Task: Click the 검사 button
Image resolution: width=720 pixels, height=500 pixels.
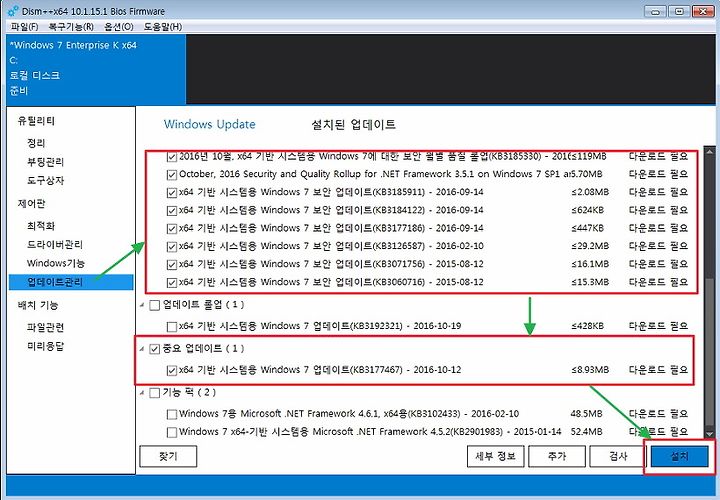Action: (x=618, y=456)
